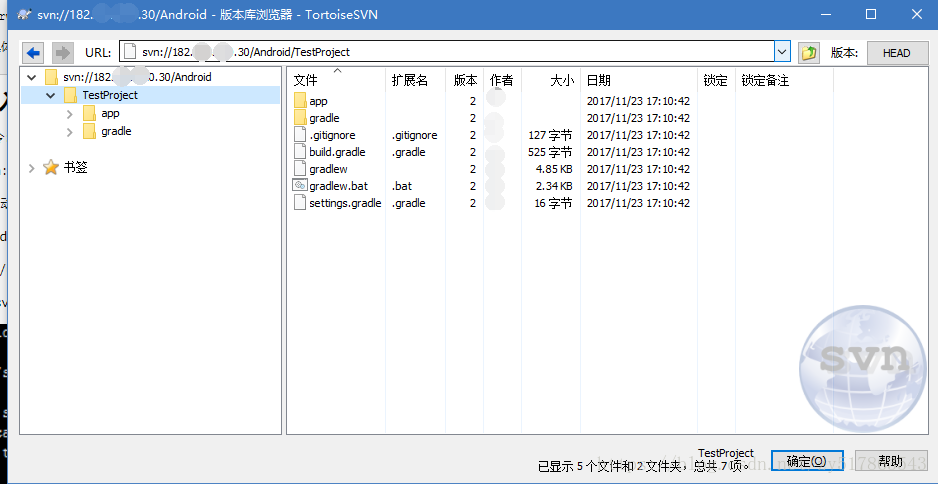This screenshot has height=484, width=938.
Task: Click the URL address input field
Action: coord(447,52)
